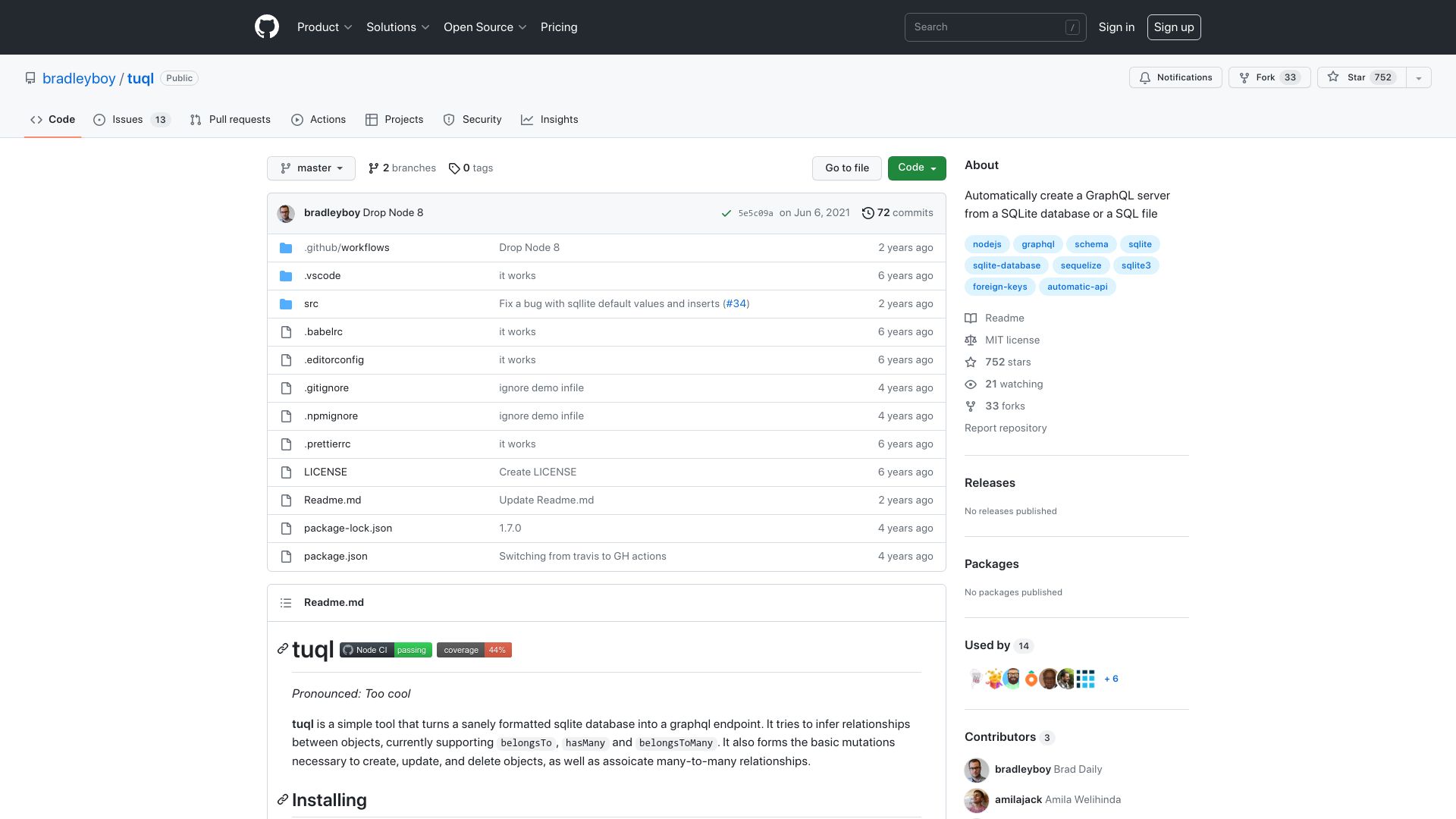This screenshot has height=819, width=1456.
Task: Click the bradleyboy contributor avatar
Action: pyautogui.click(x=977, y=770)
